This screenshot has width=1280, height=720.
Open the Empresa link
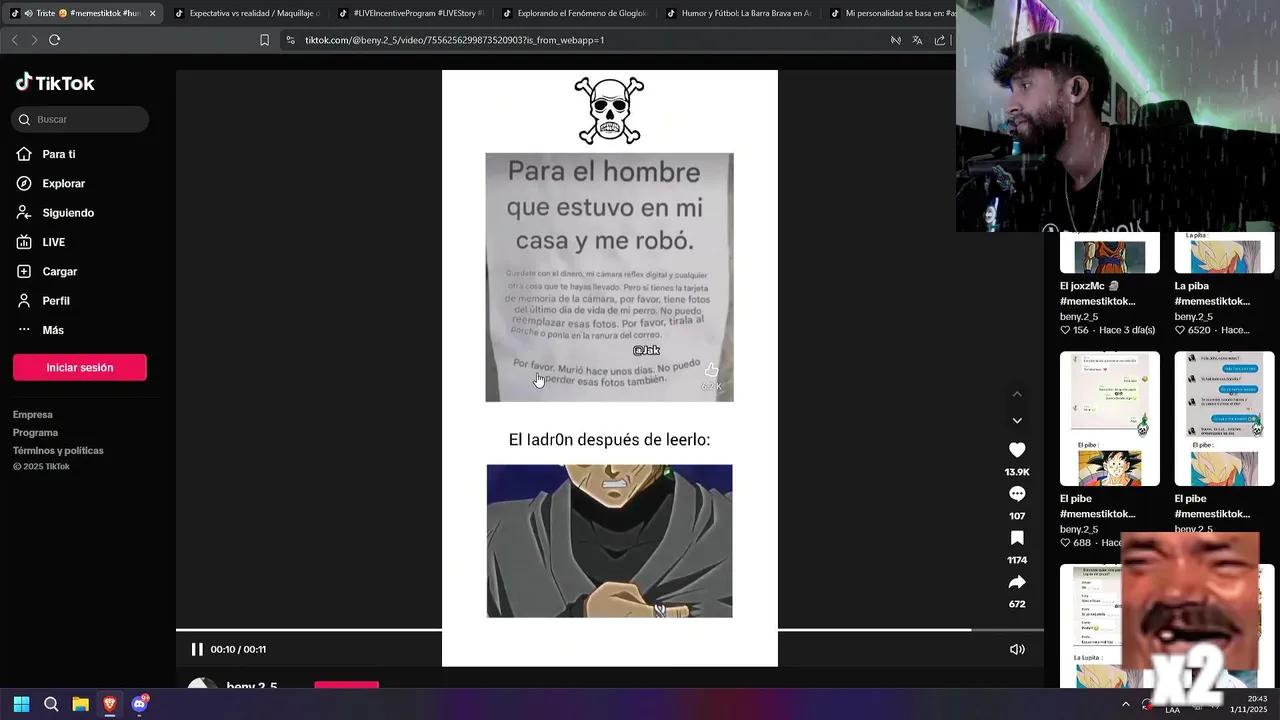[x=33, y=414]
